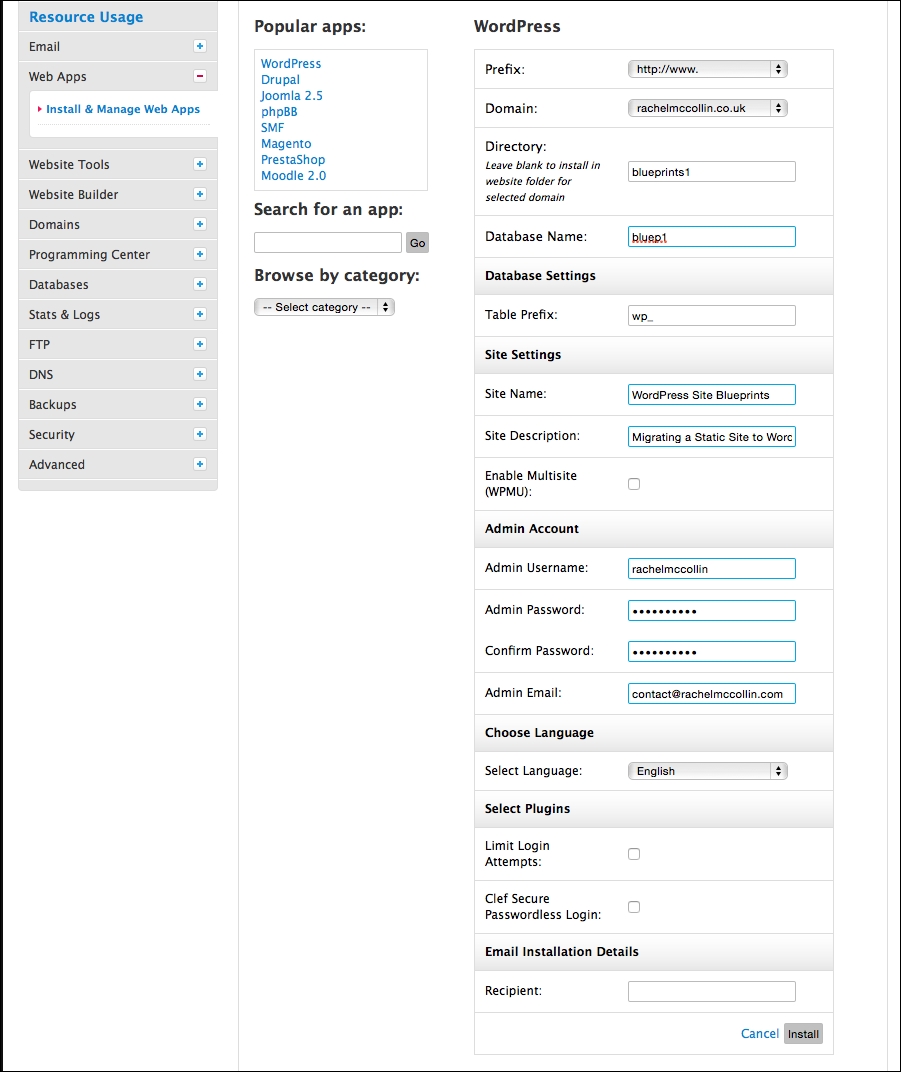This screenshot has width=901, height=1072.
Task: Click the Admin Username field
Action: pyautogui.click(x=712, y=568)
